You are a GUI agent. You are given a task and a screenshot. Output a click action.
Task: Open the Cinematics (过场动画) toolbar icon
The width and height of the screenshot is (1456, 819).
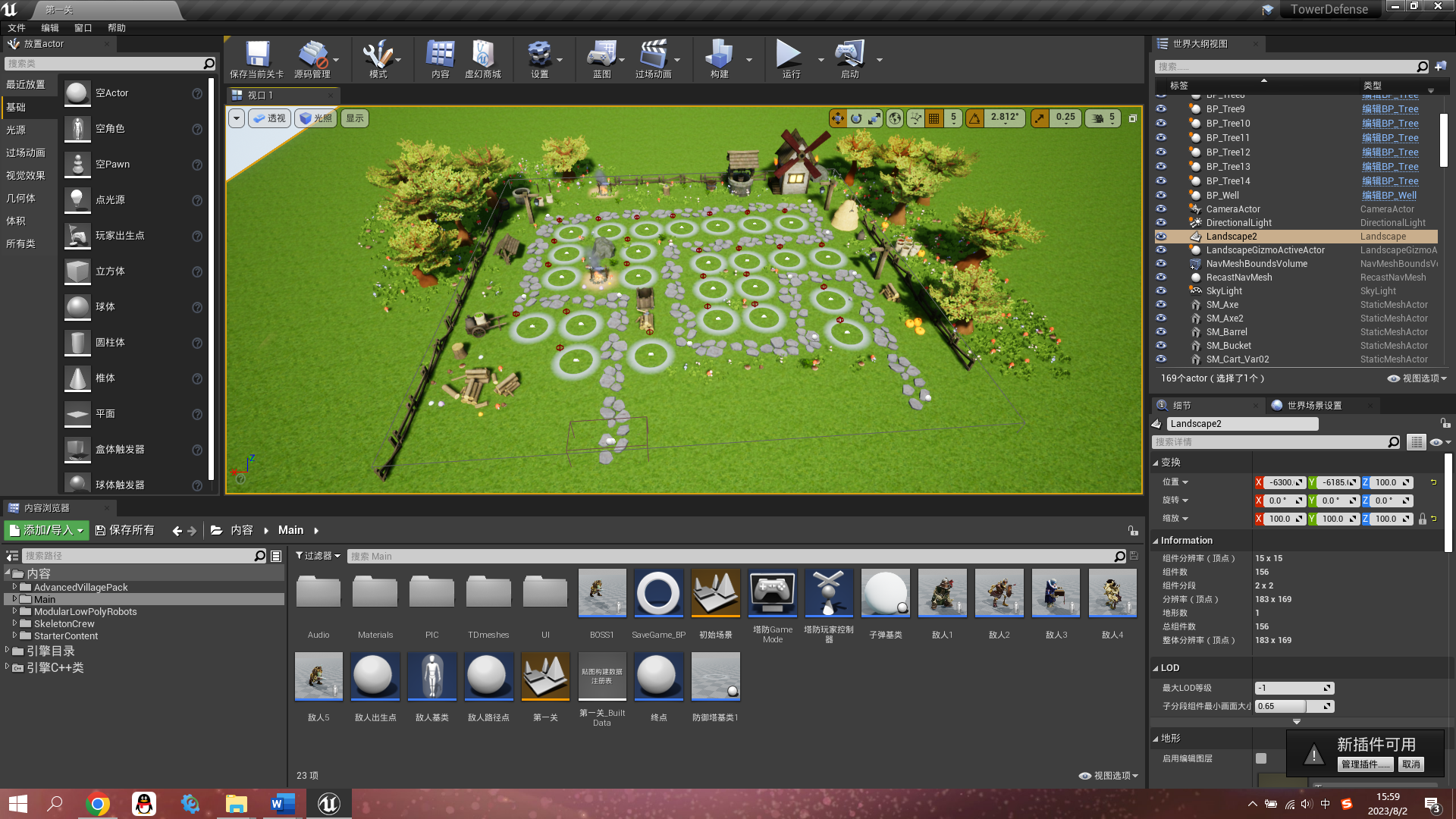pyautogui.click(x=653, y=55)
